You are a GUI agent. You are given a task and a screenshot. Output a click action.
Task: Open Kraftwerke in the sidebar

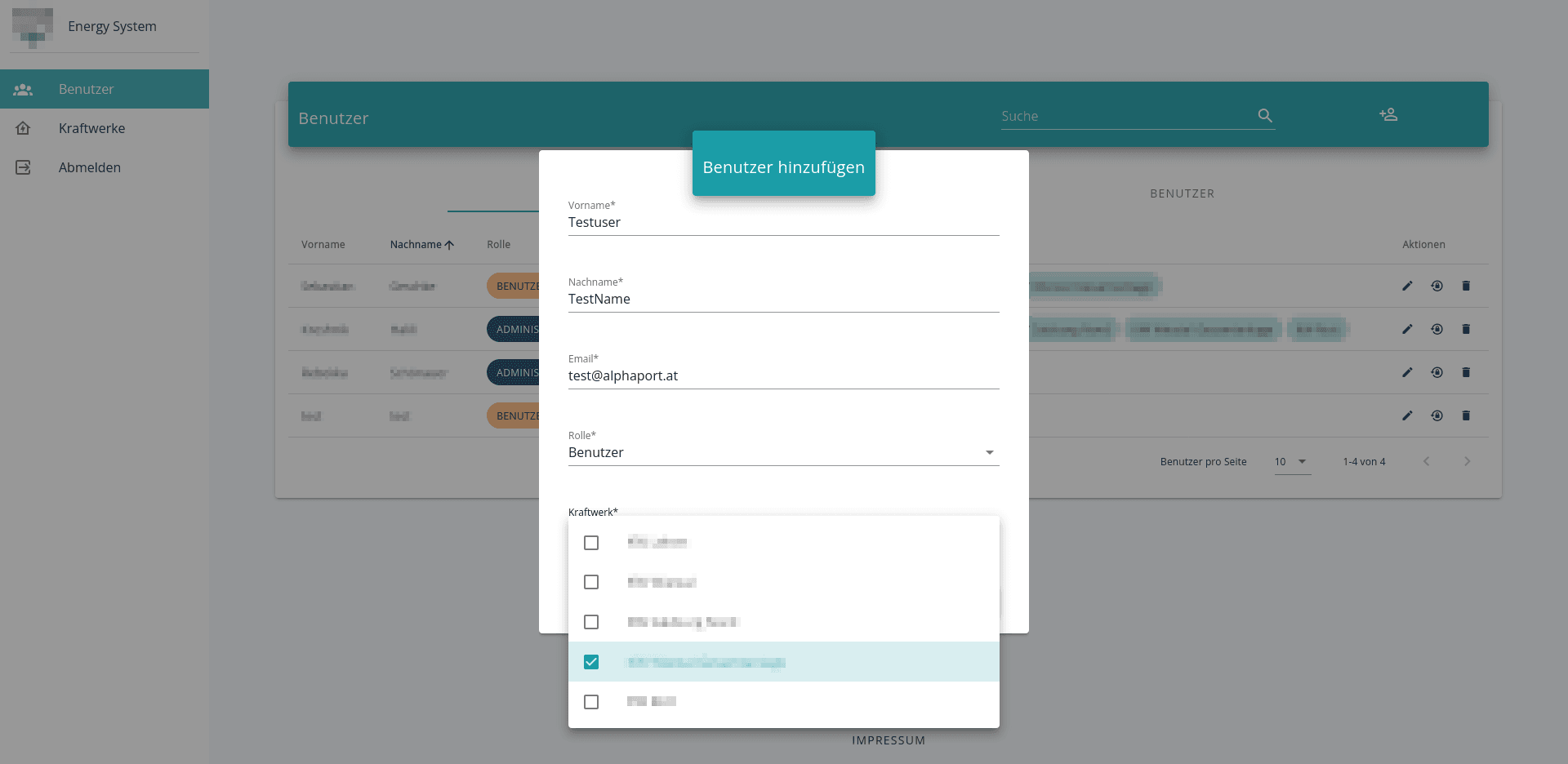click(x=91, y=128)
